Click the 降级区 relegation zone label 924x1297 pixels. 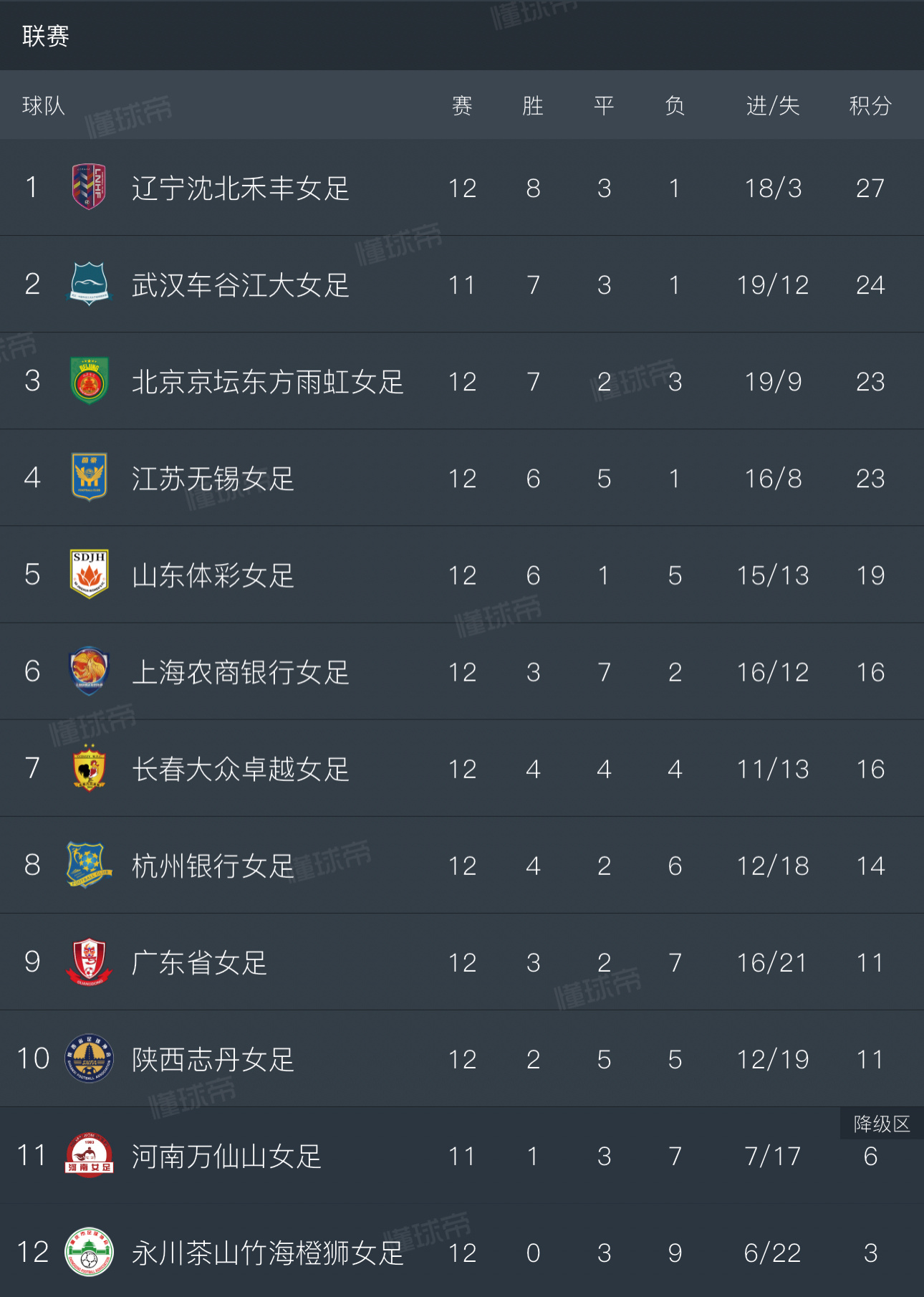[882, 1124]
